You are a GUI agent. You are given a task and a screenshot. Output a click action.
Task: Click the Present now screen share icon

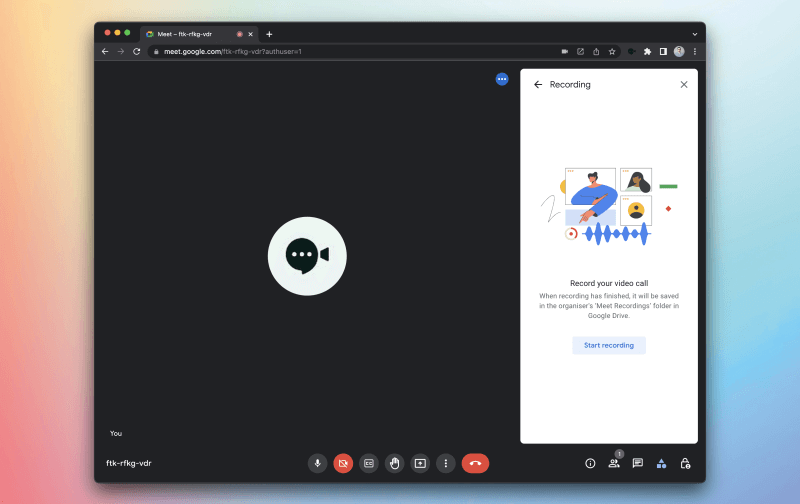click(x=421, y=463)
